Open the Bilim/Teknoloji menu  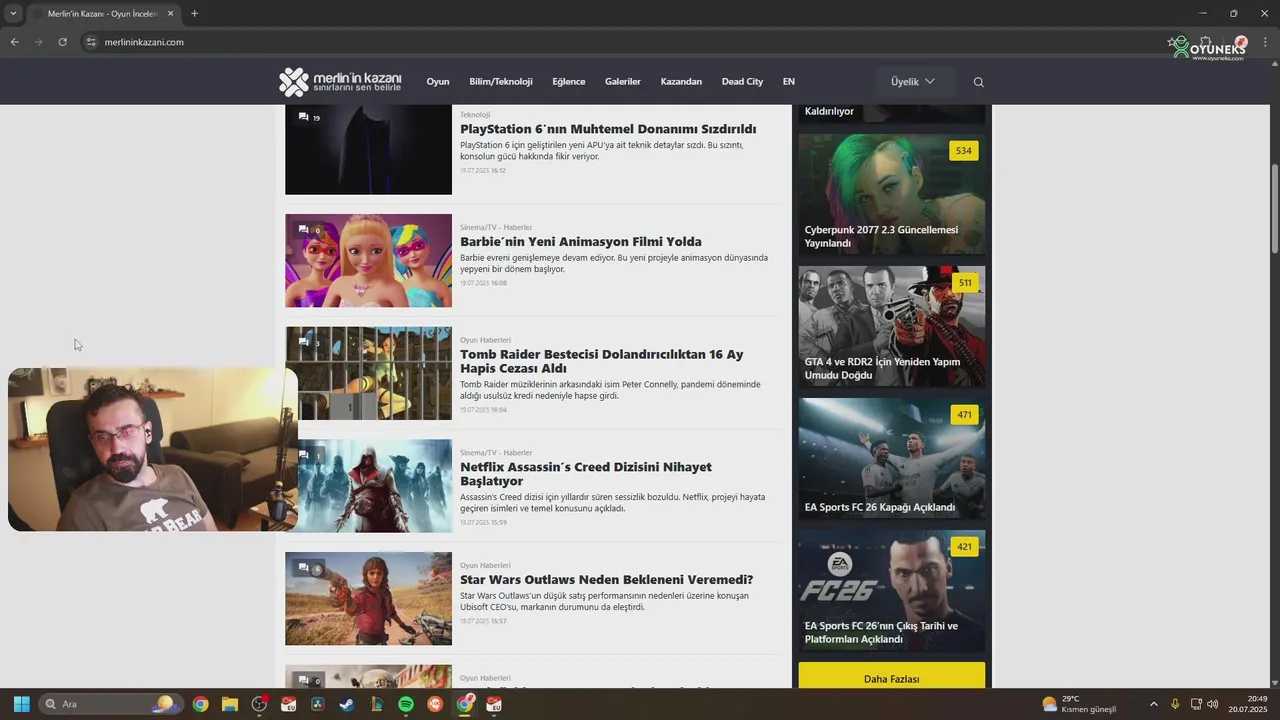[x=501, y=82]
